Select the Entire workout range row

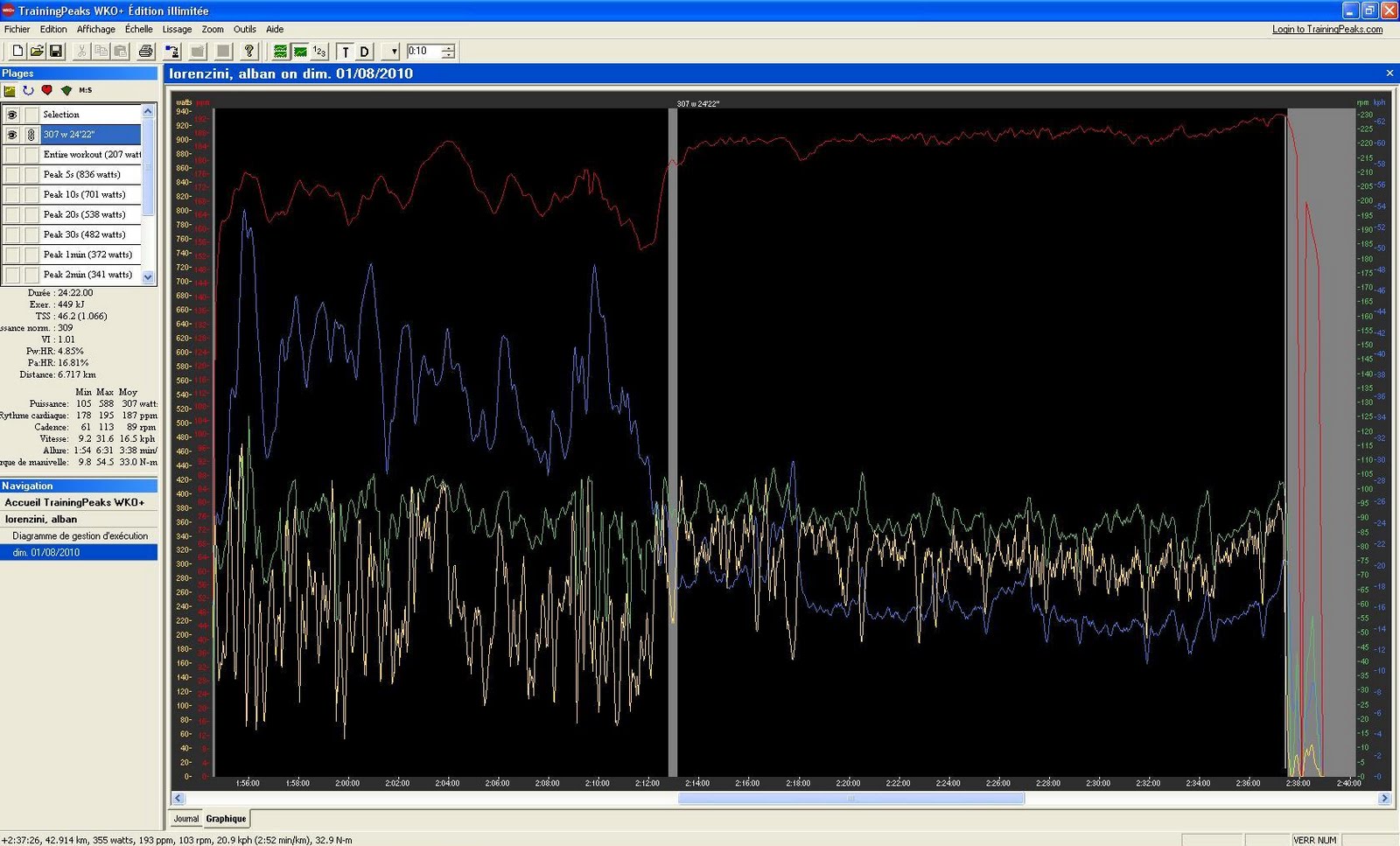click(91, 155)
